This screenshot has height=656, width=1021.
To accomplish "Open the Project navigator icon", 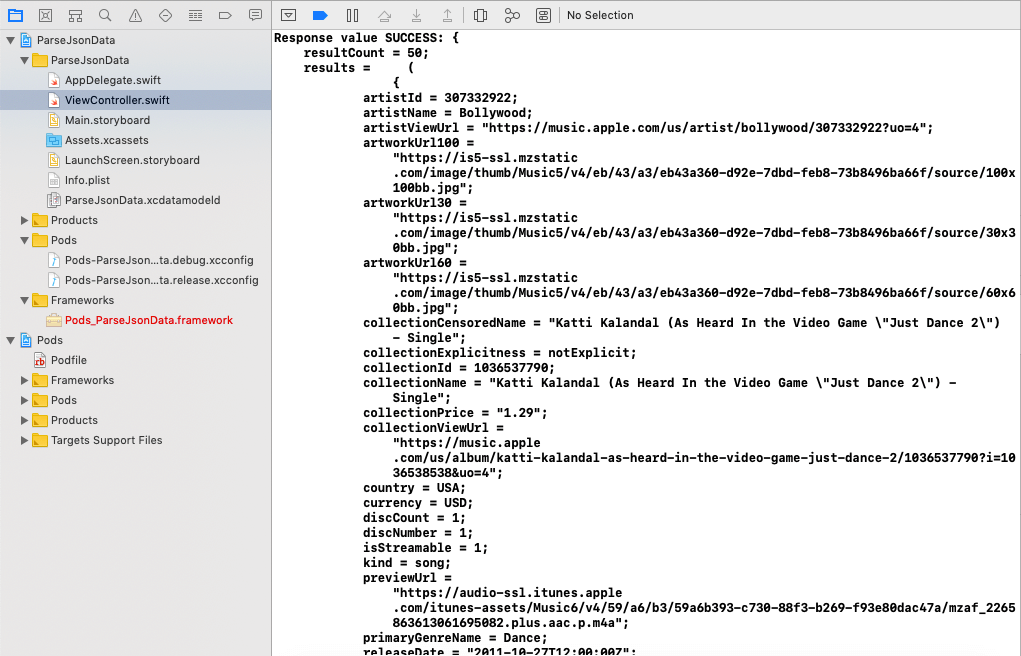I will tap(14, 15).
